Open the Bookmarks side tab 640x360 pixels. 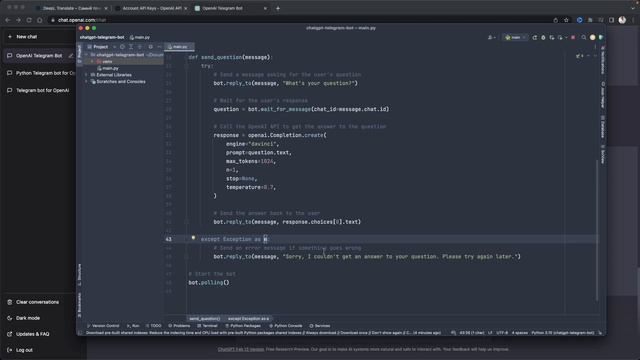79,304
